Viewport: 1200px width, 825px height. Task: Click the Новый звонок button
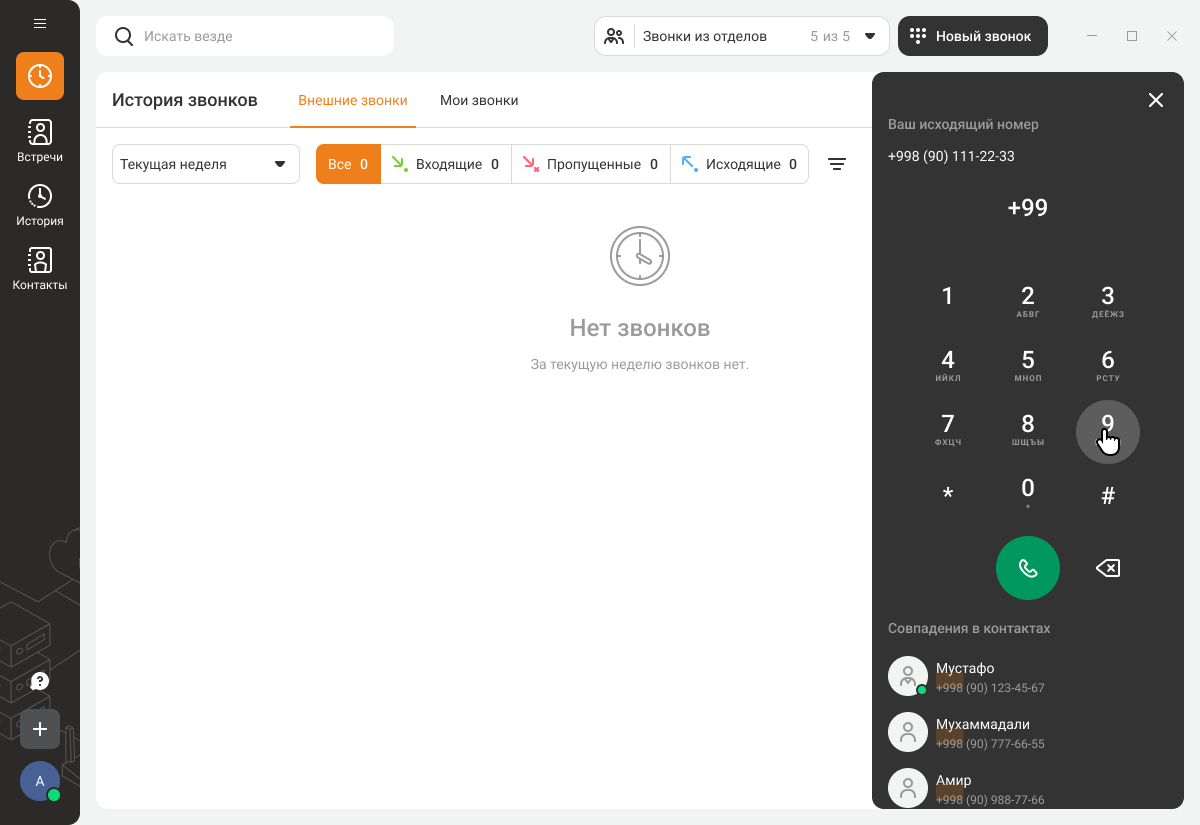tap(972, 36)
